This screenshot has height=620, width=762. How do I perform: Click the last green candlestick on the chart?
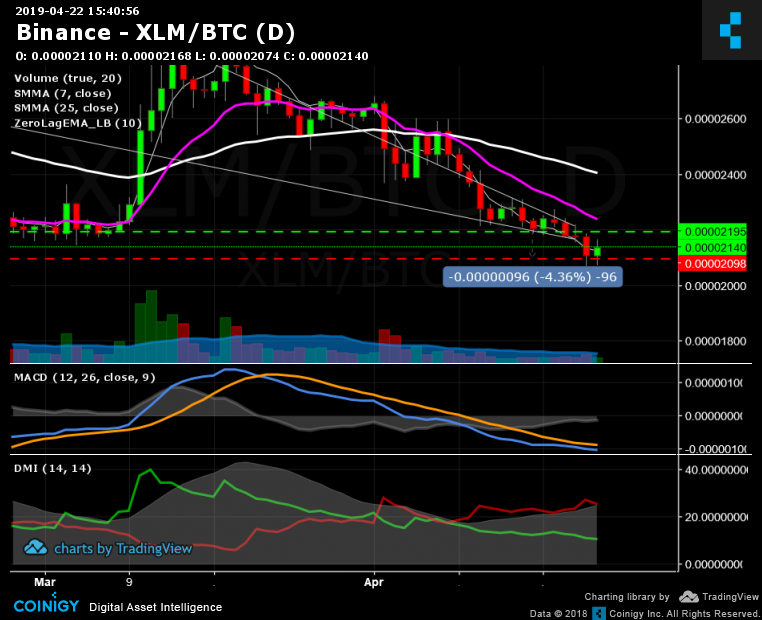coord(597,251)
